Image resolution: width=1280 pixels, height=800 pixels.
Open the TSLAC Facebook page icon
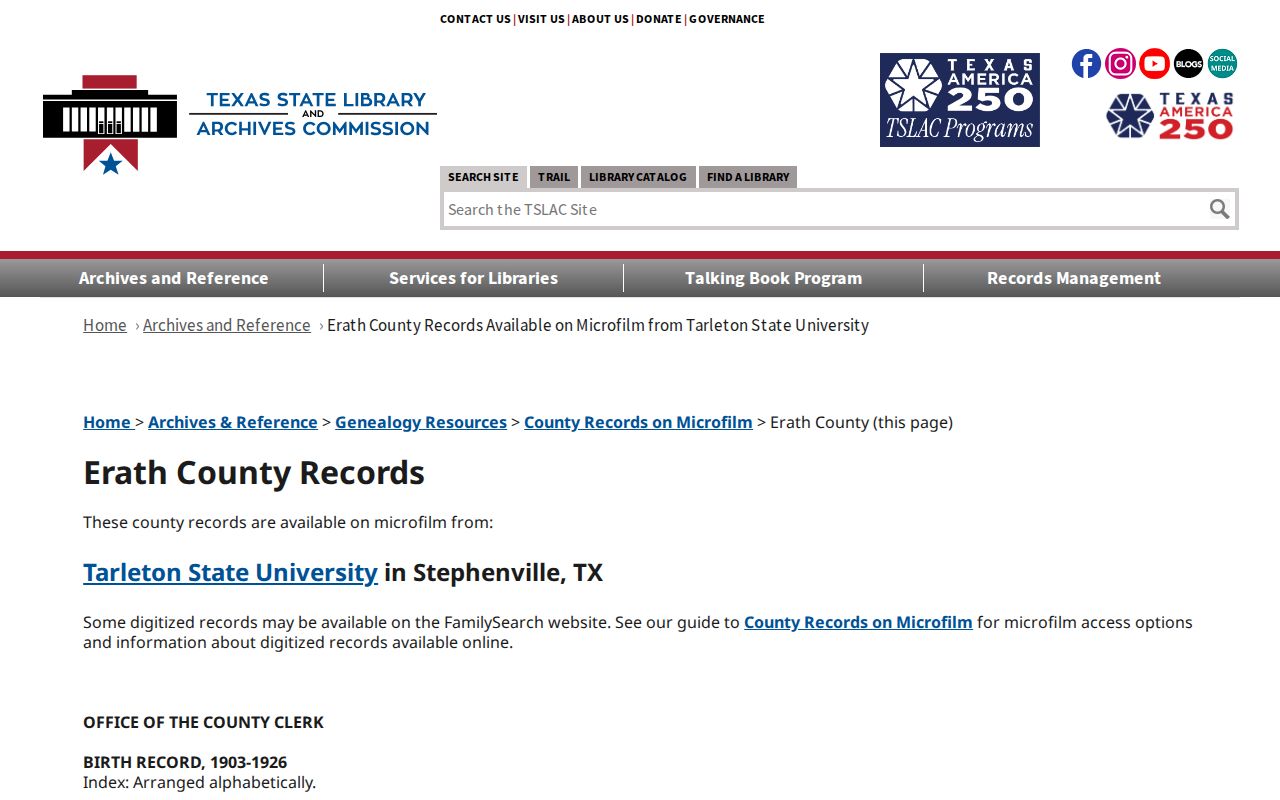coord(1086,64)
